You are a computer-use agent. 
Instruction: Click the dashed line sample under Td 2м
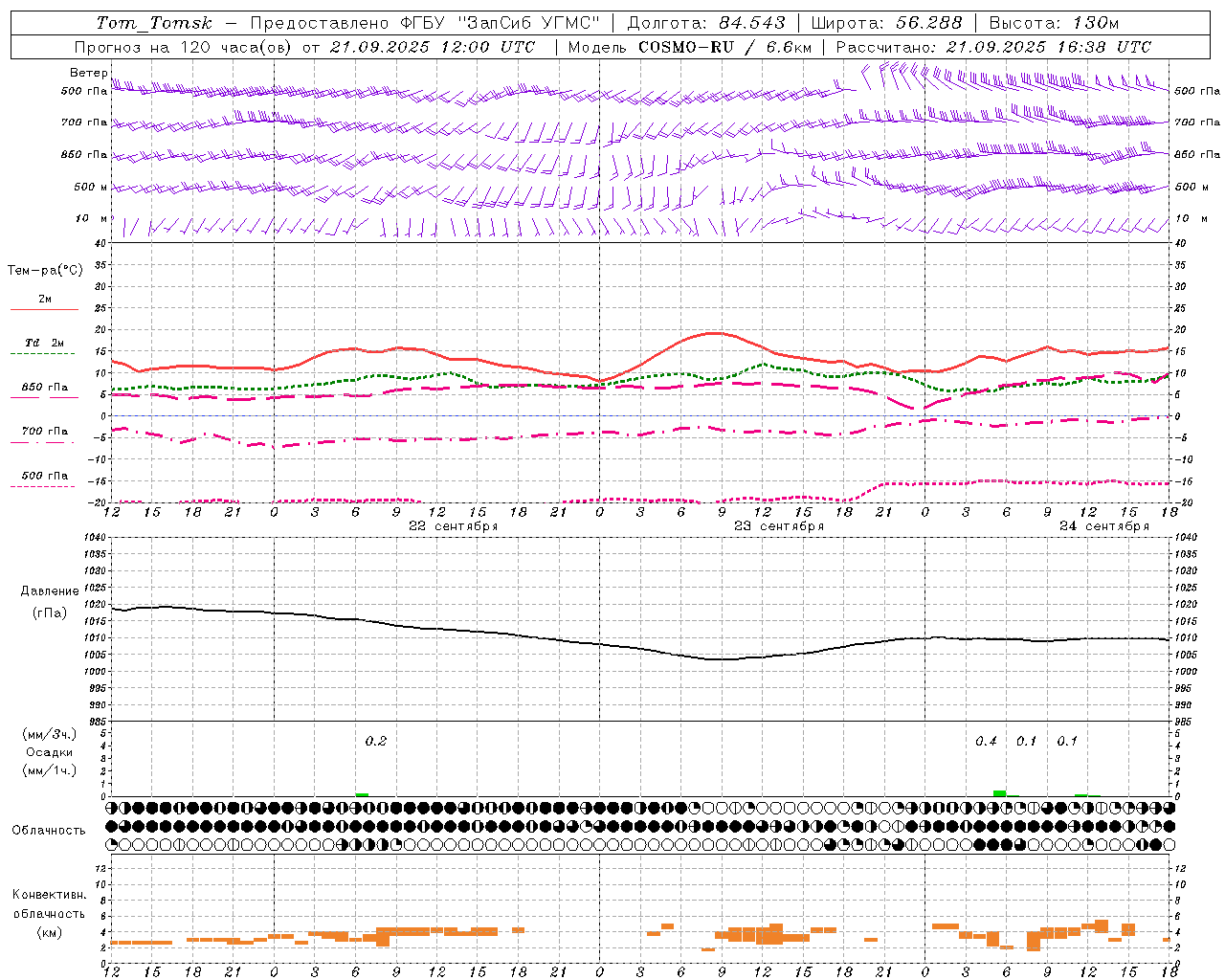click(x=43, y=354)
